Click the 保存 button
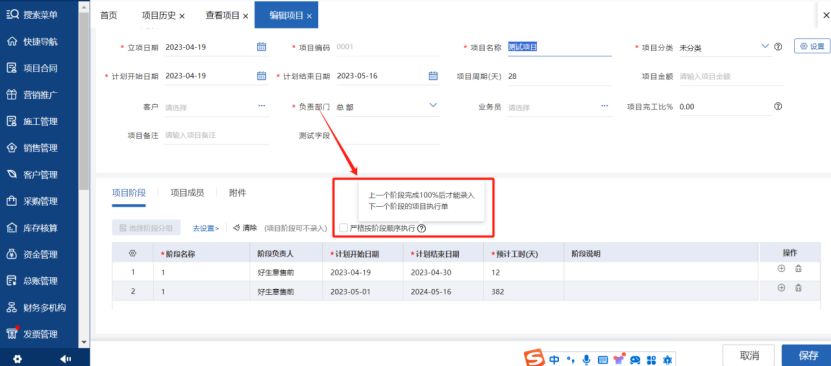Image resolution: width=831 pixels, height=366 pixels. pos(806,355)
